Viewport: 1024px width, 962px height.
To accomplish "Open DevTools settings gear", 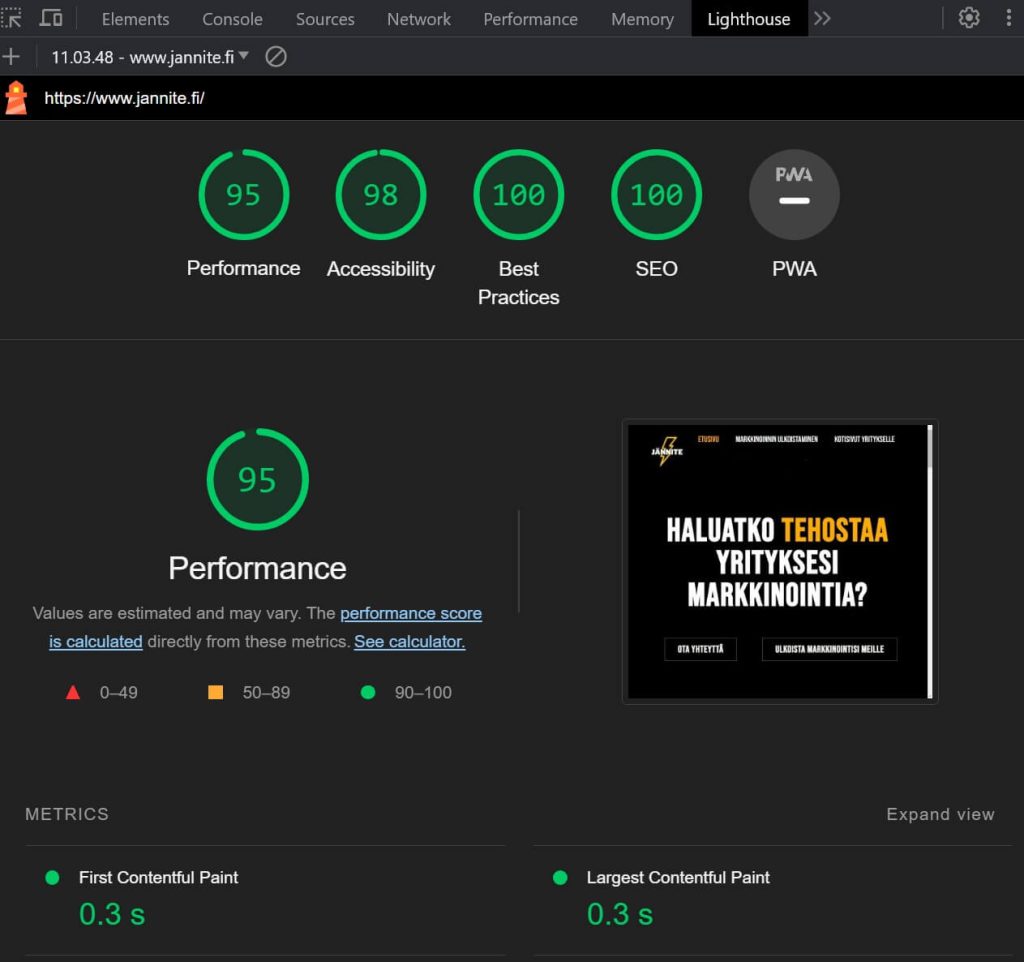I will point(968,18).
